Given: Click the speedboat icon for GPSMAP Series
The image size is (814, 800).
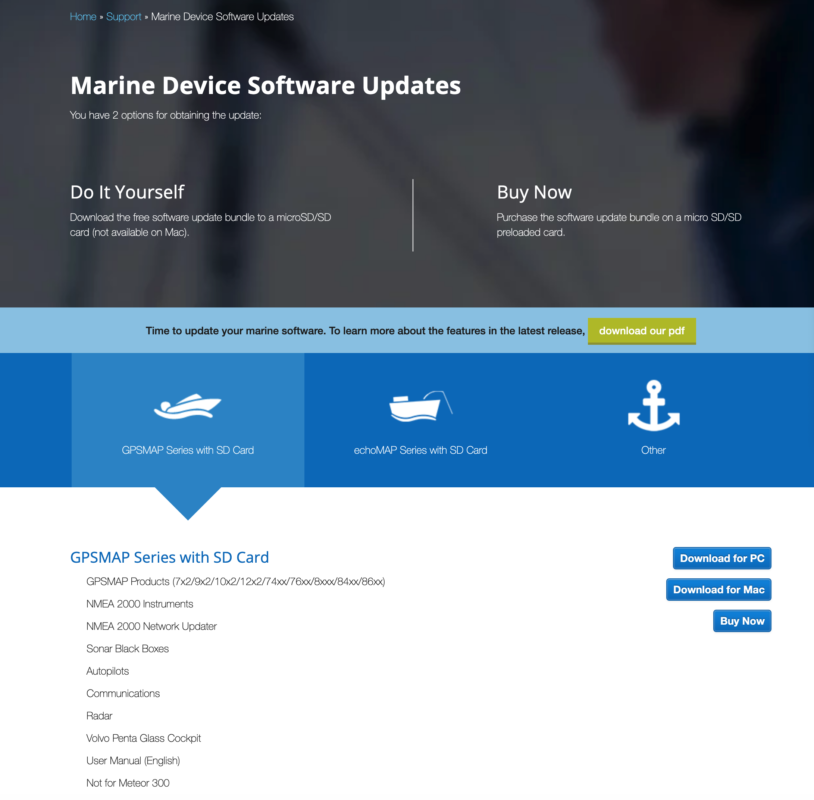Looking at the screenshot, I should [x=187, y=406].
